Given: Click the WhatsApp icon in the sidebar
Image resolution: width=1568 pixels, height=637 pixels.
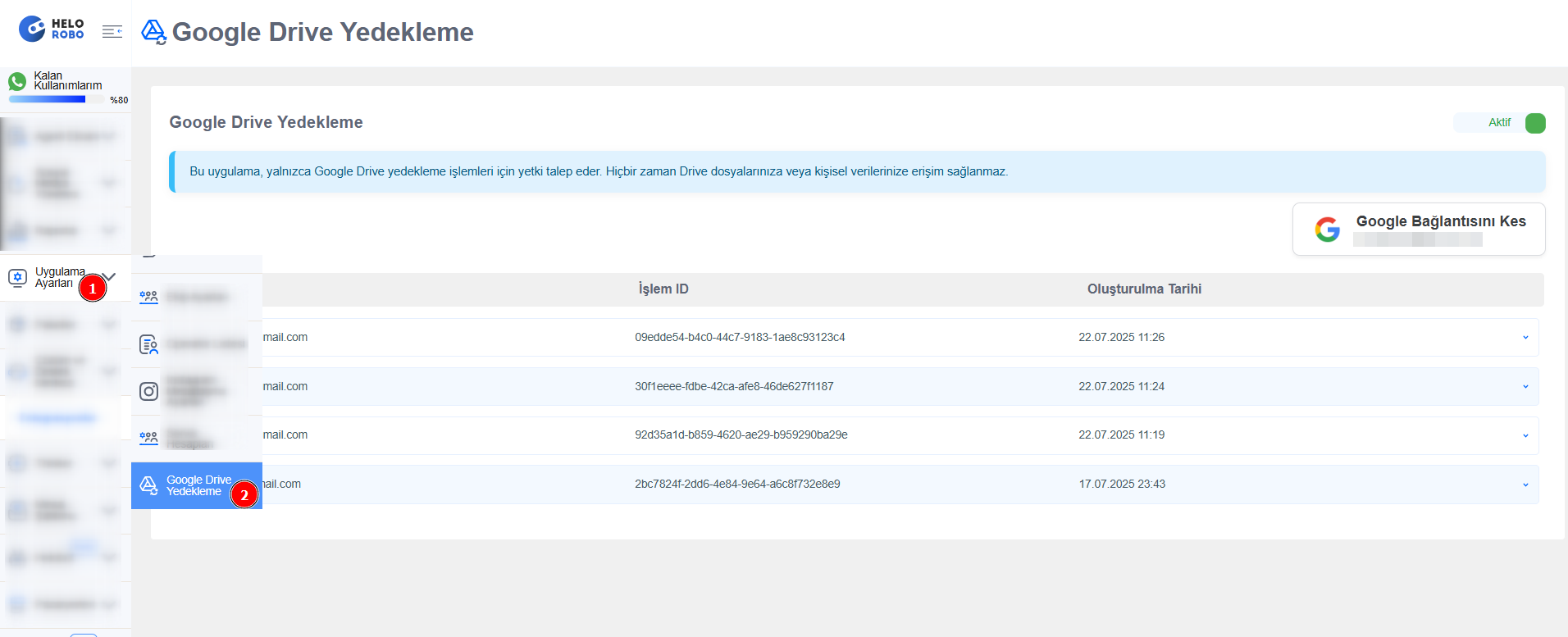Looking at the screenshot, I should pos(17,82).
